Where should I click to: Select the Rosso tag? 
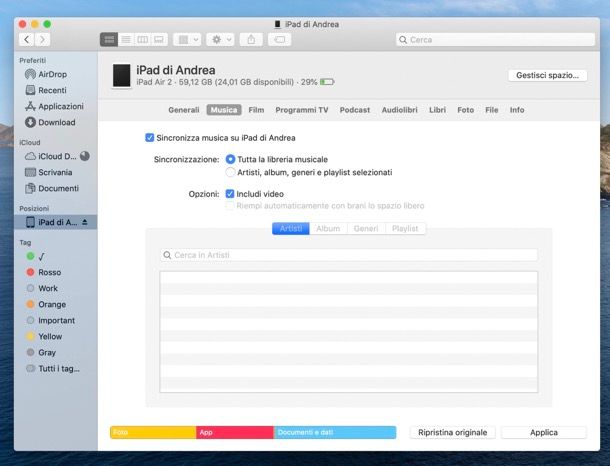(44, 272)
